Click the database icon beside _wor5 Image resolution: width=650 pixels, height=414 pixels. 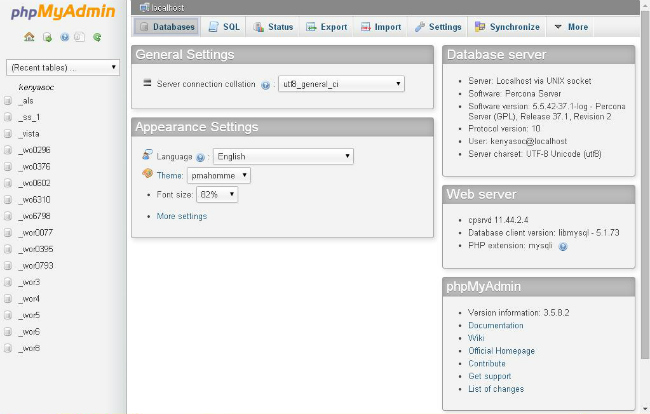8,315
